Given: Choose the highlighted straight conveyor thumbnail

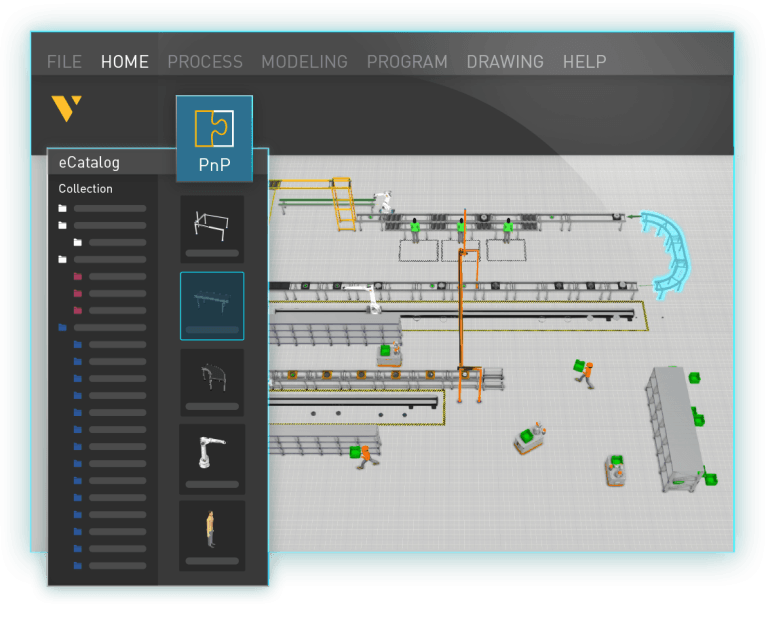Looking at the screenshot, I should pos(212,302).
